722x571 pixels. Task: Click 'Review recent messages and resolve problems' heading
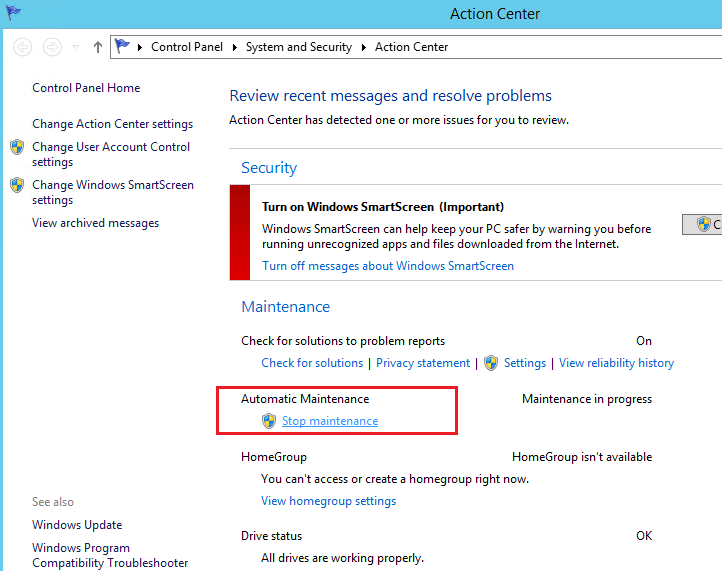[x=390, y=96]
